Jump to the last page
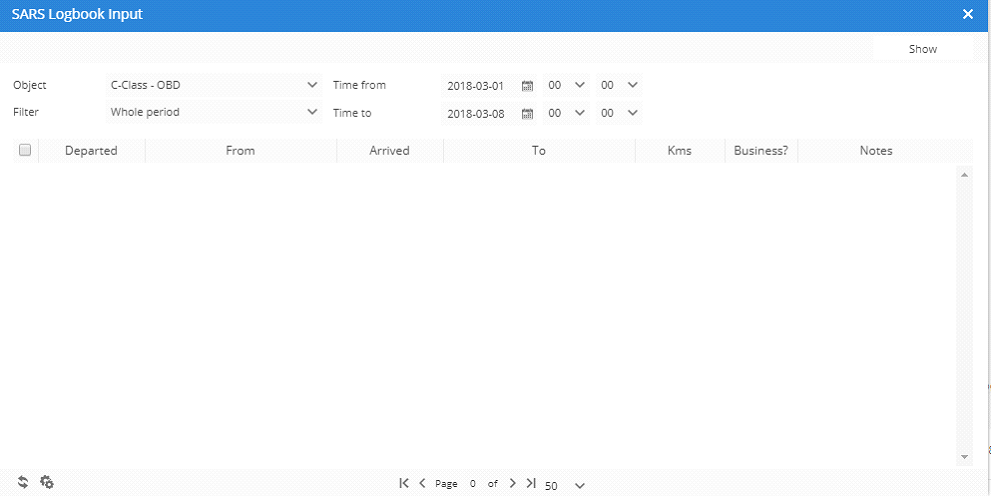This screenshot has height=496, width=991. click(x=530, y=483)
